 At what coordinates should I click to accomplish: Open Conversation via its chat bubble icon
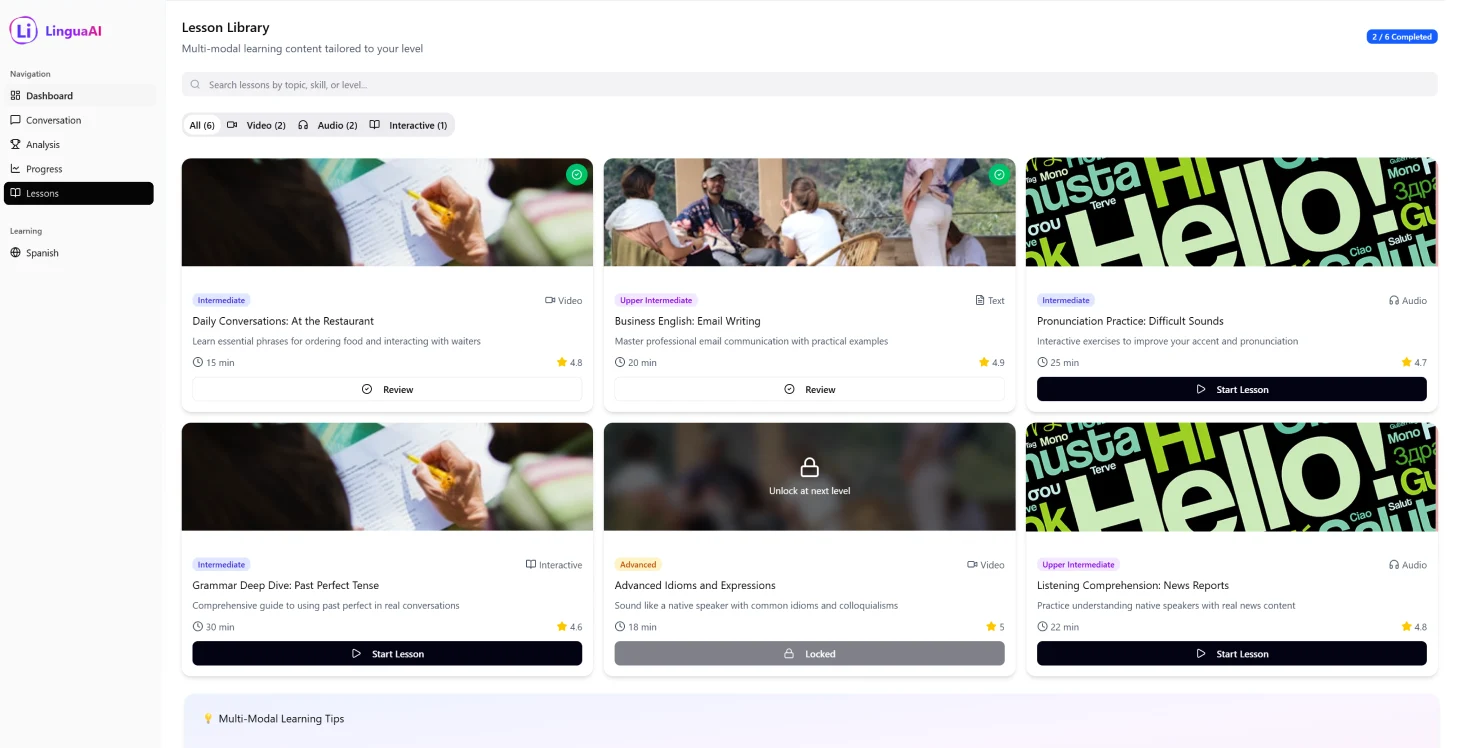14,120
